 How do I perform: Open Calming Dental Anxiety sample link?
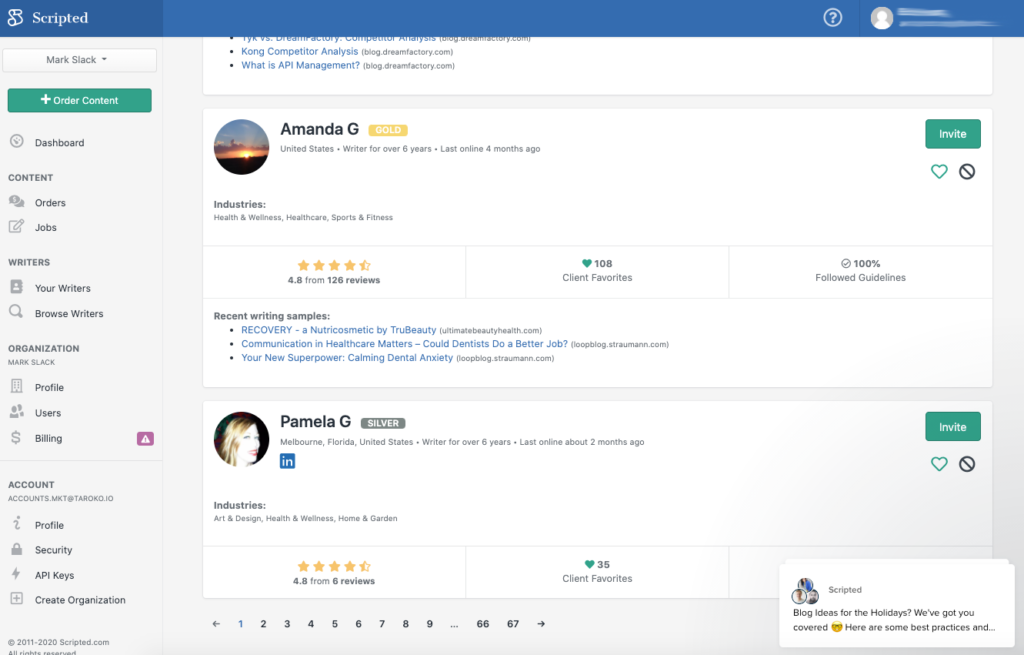pyautogui.click(x=347, y=357)
